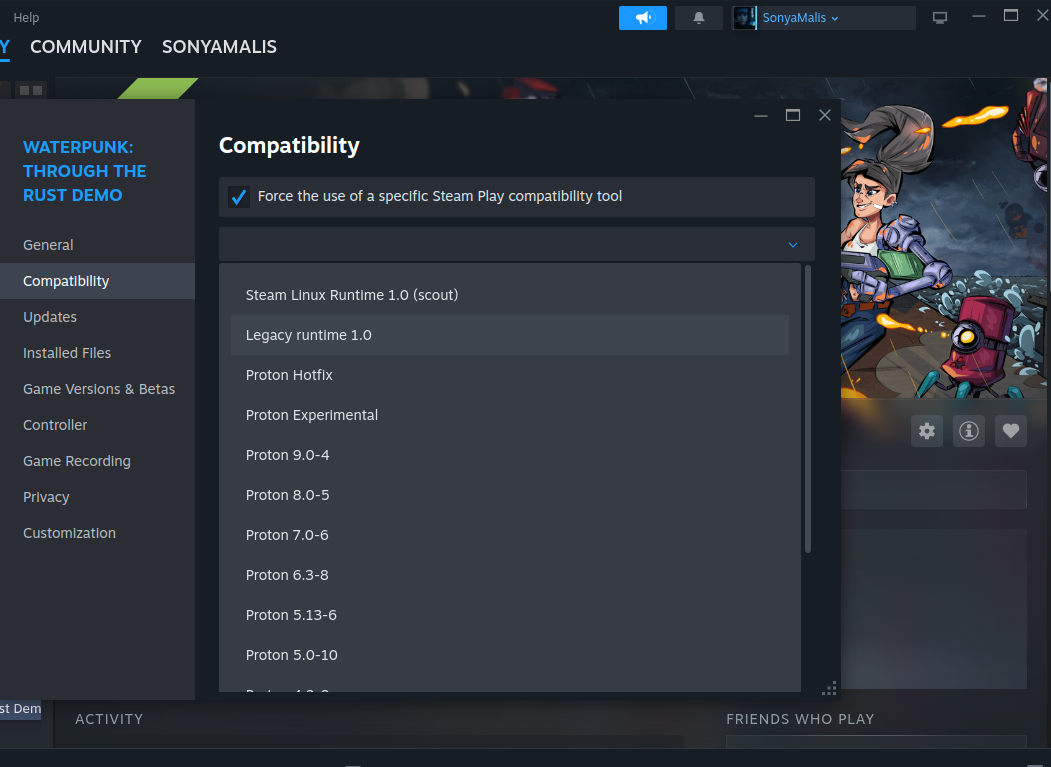Image resolution: width=1051 pixels, height=767 pixels.
Task: Maximize the properties dialog
Action: [793, 115]
